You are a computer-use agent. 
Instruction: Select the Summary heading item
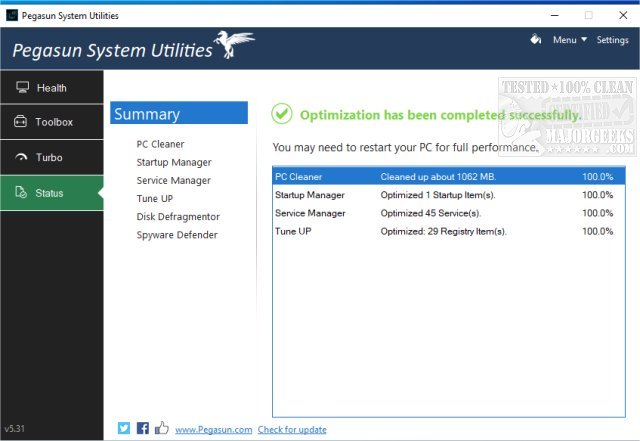pos(179,113)
